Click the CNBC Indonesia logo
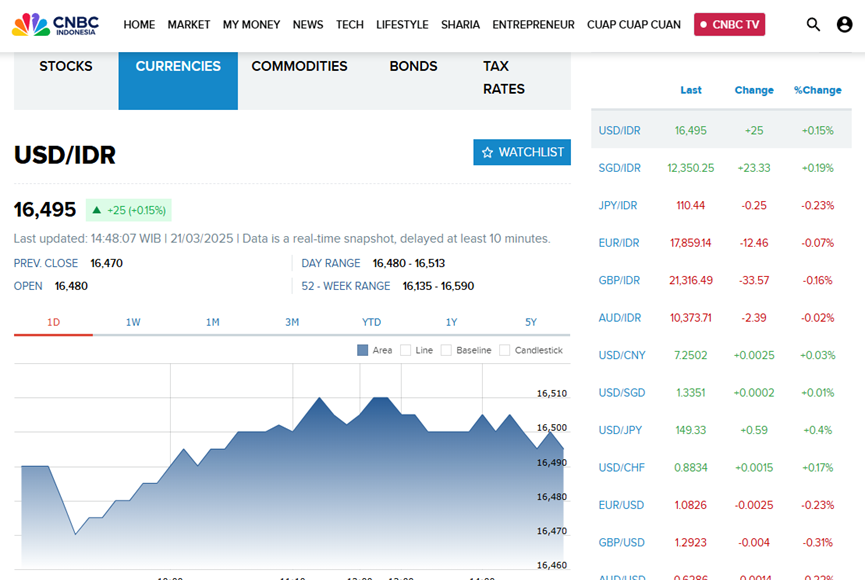865x580 pixels. coord(55,24)
